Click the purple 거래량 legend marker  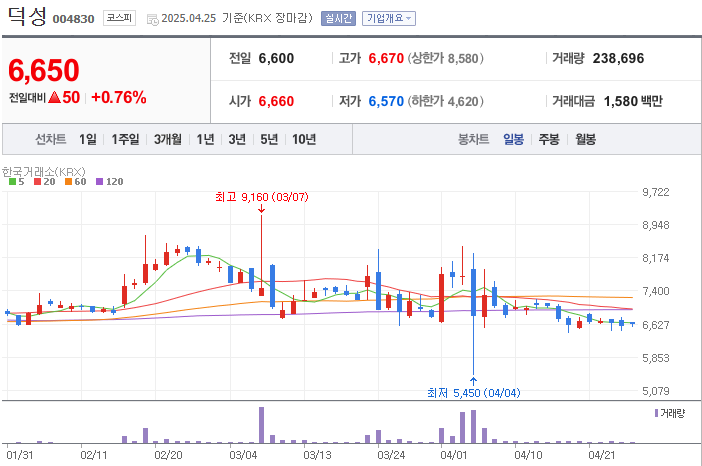[656, 413]
